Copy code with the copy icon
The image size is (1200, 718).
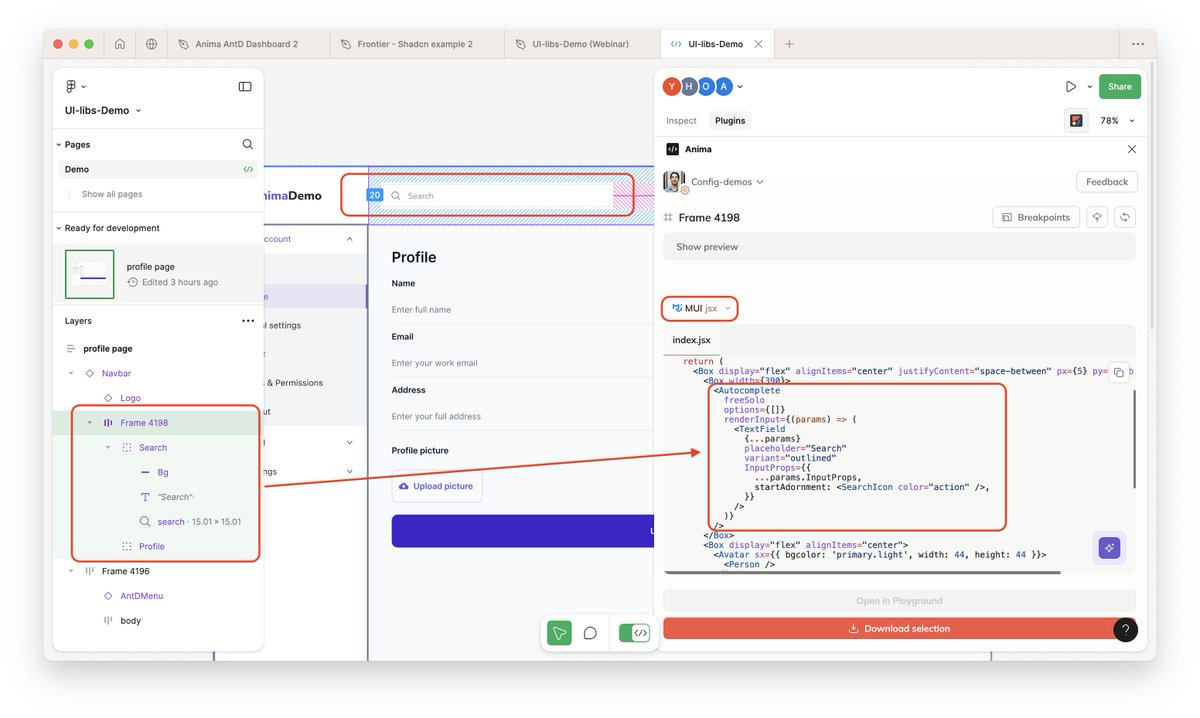click(x=1119, y=371)
